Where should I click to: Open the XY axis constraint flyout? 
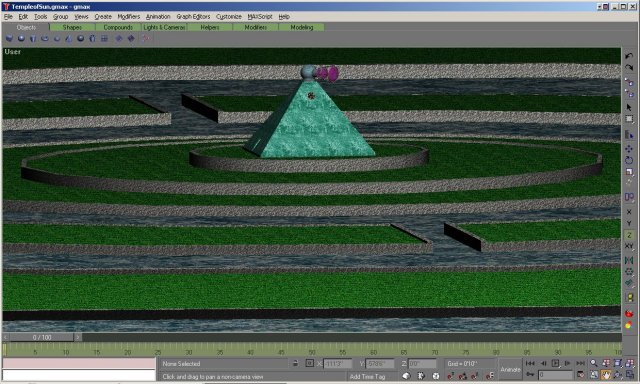pos(629,246)
